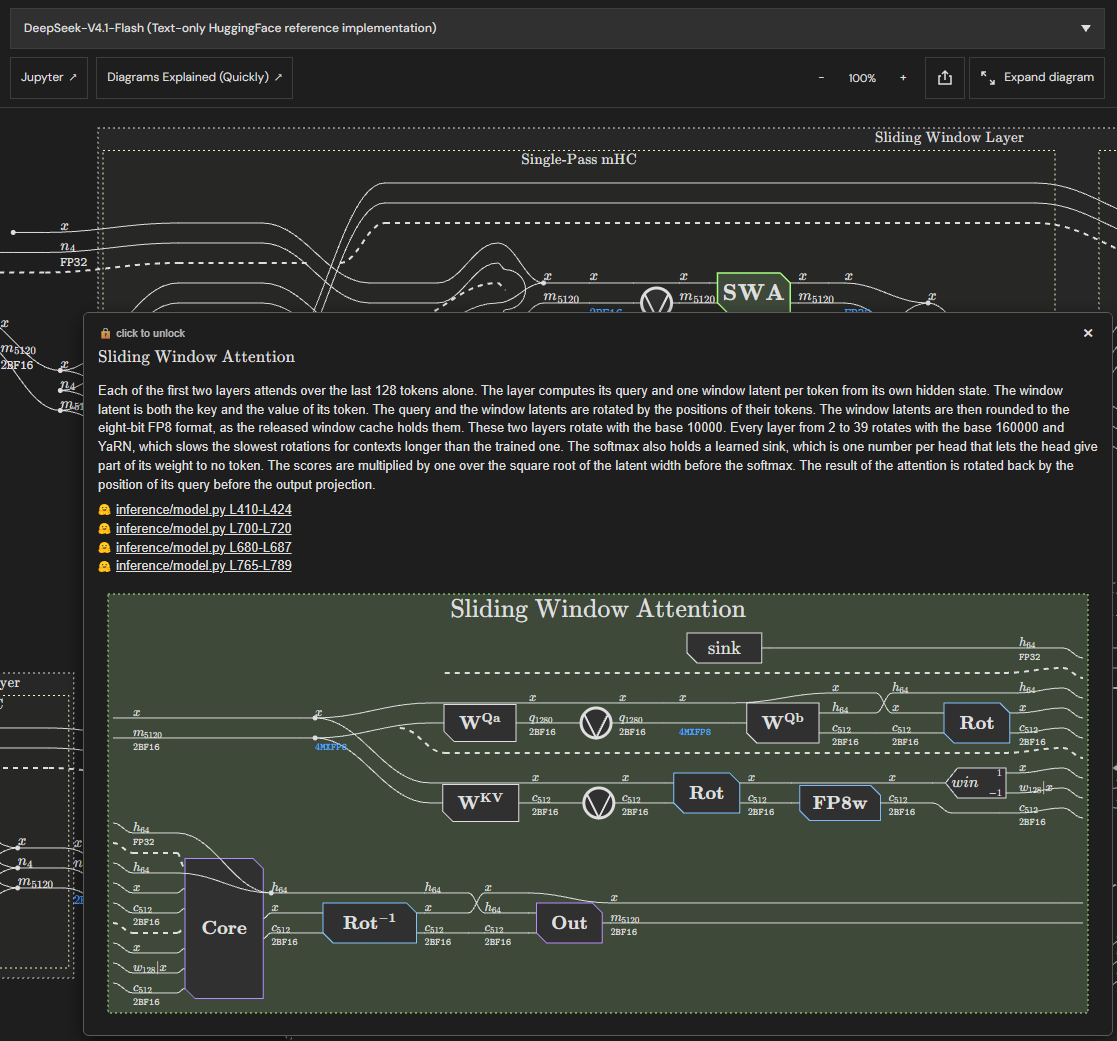This screenshot has width=1117, height=1041.
Task: Click the 100% zoom level value
Action: tap(862, 78)
